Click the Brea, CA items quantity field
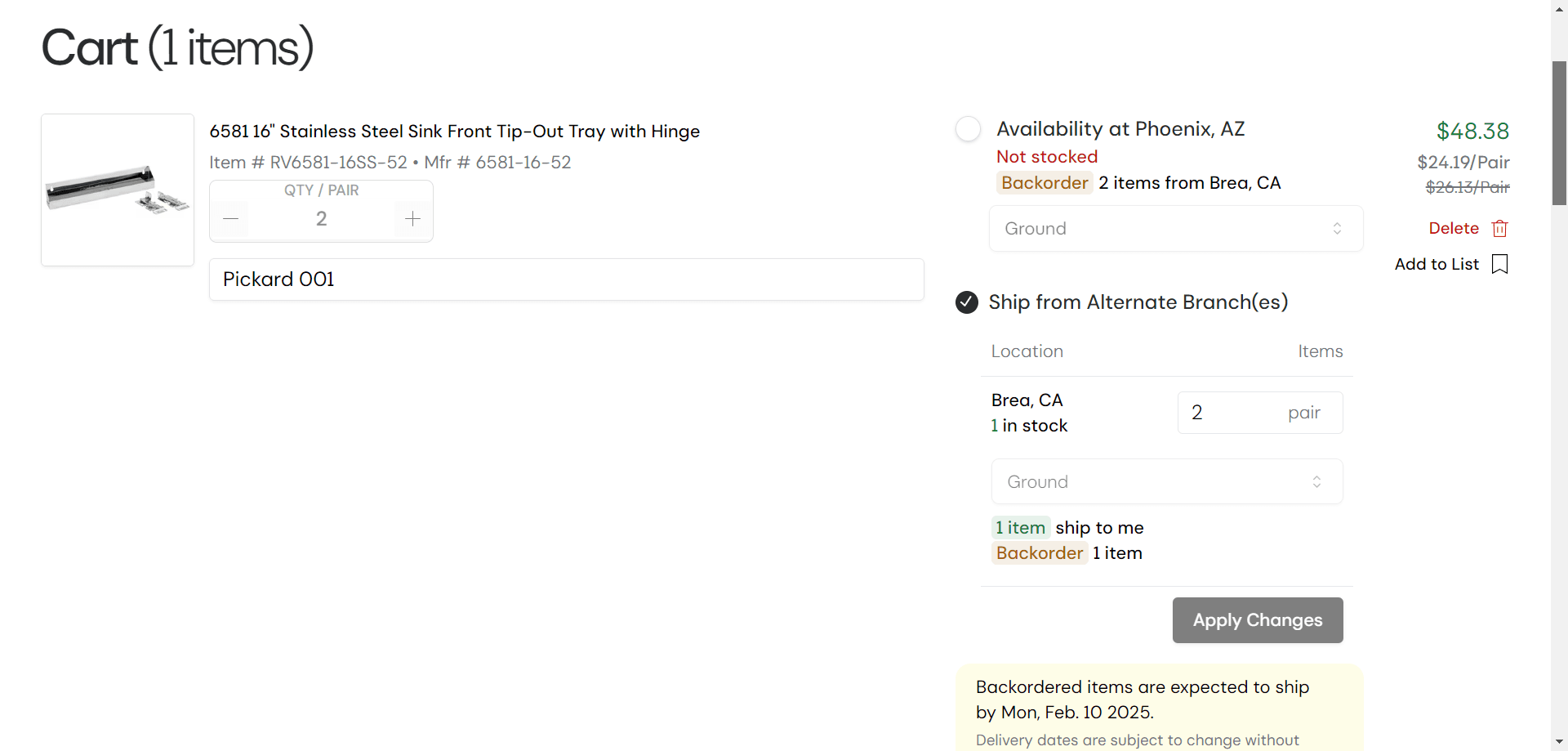The image size is (1568, 751). [x=1260, y=413]
